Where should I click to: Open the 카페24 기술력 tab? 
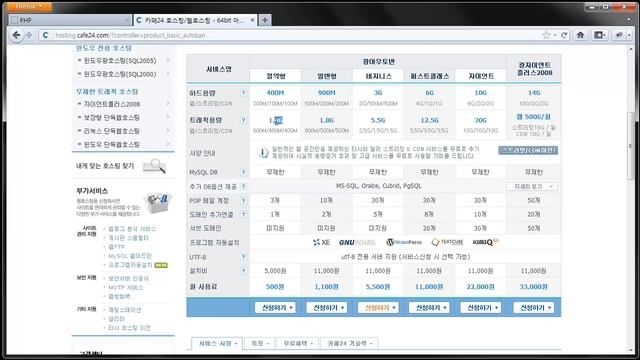pyautogui.click(x=349, y=344)
